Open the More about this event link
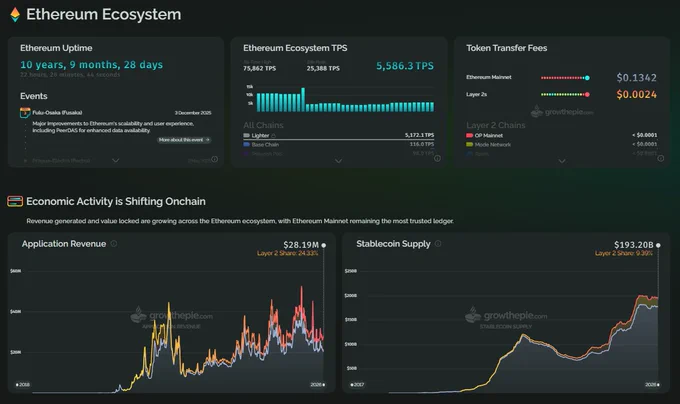The image size is (680, 404). (184, 140)
